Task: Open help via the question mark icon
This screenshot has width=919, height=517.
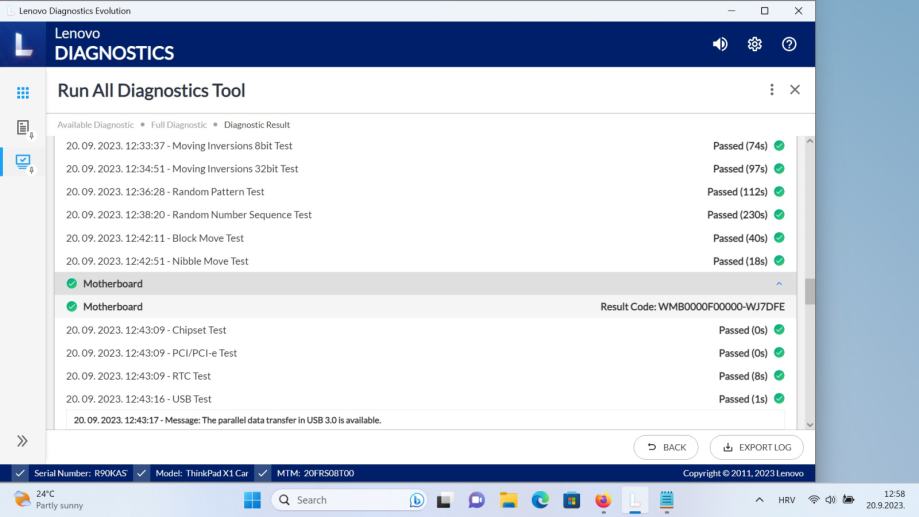Action: (x=790, y=45)
